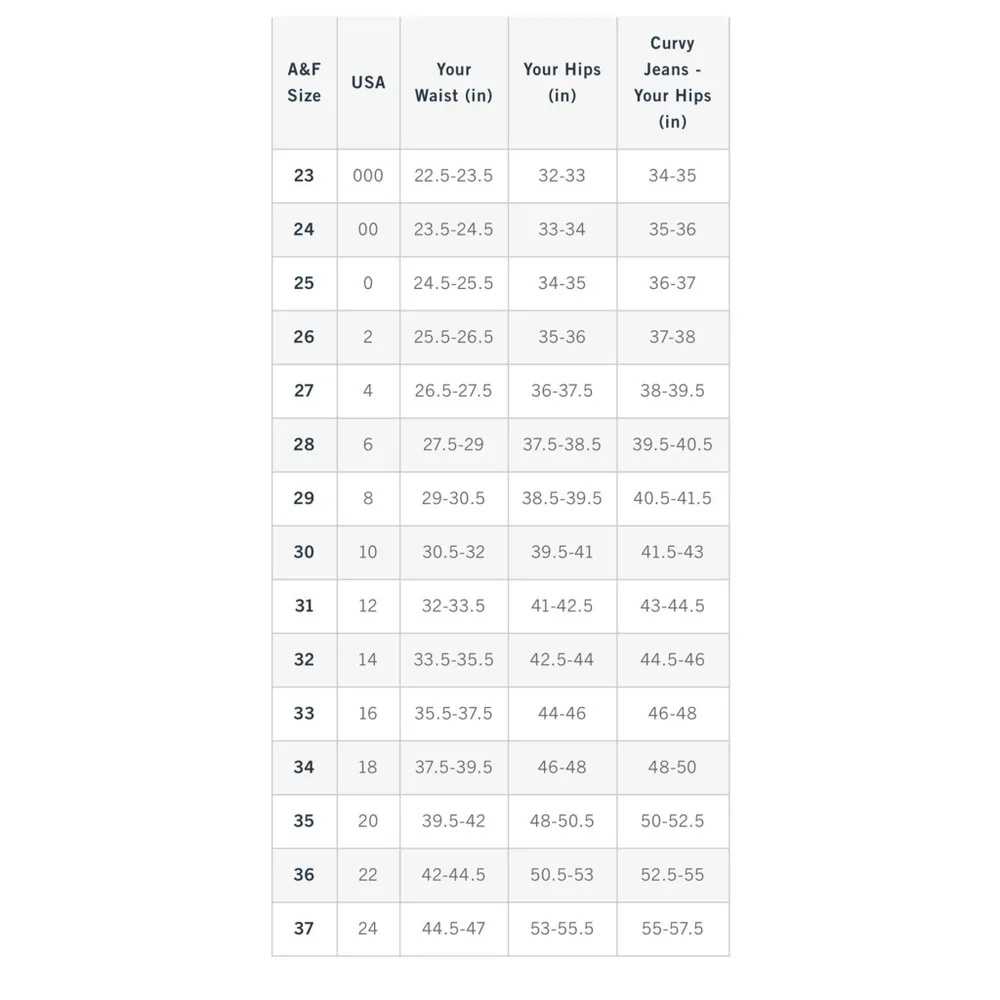Click A&F size 23 row label
This screenshot has width=1000, height=1000.
[304, 176]
